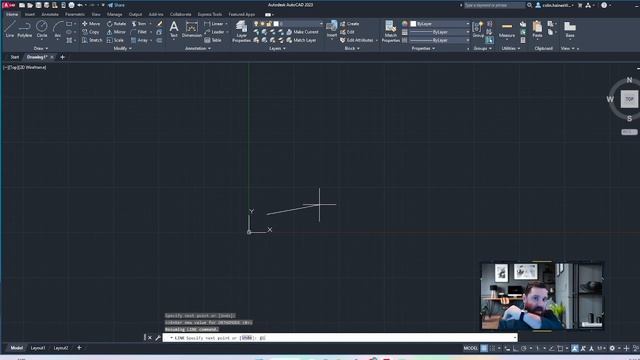Click the Make Current layer button
640x360 pixels.
(x=302, y=32)
